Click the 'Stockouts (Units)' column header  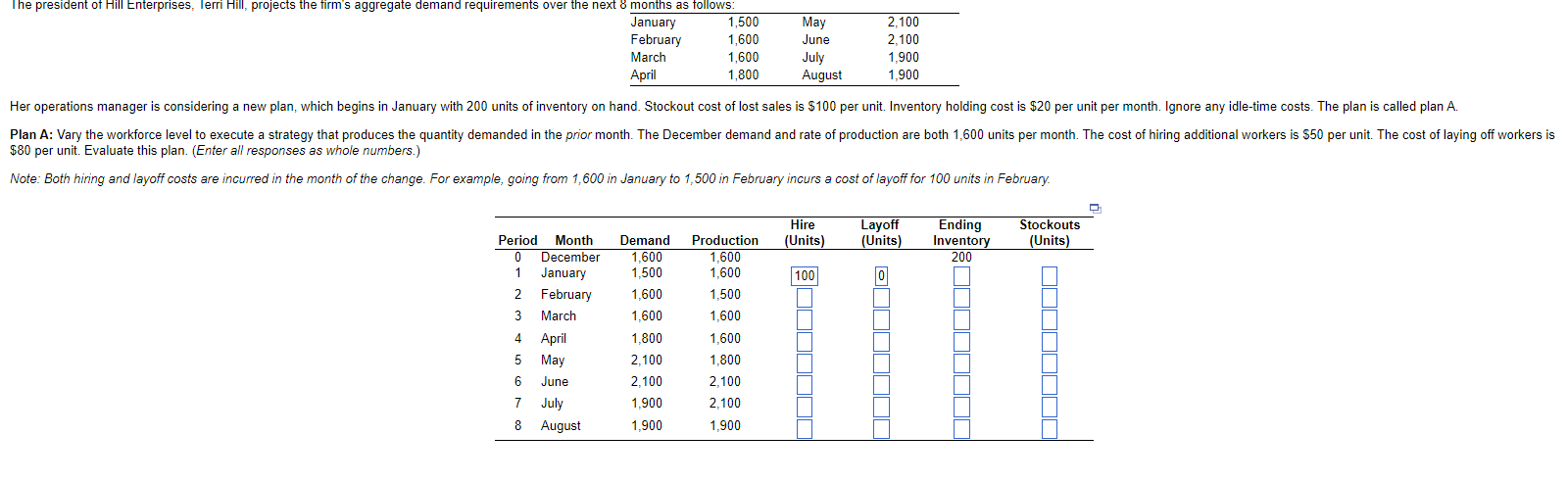1050,232
